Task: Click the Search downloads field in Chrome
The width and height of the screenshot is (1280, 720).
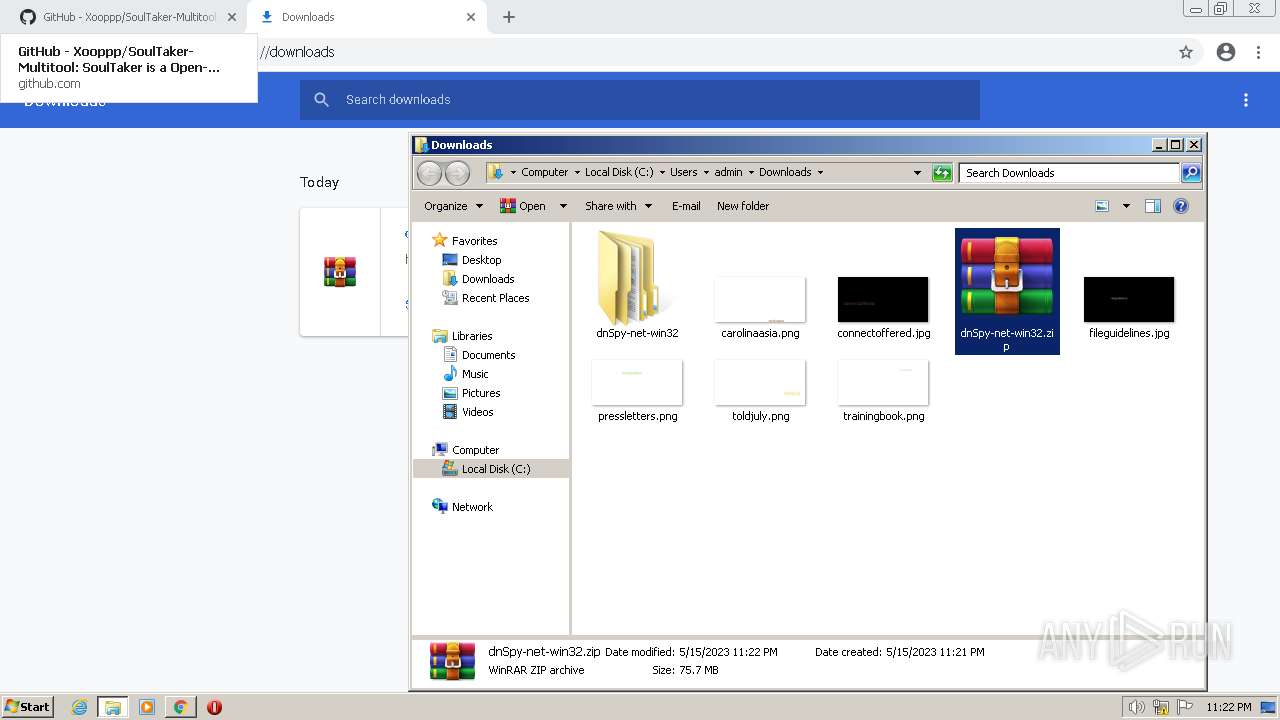Action: (x=640, y=100)
